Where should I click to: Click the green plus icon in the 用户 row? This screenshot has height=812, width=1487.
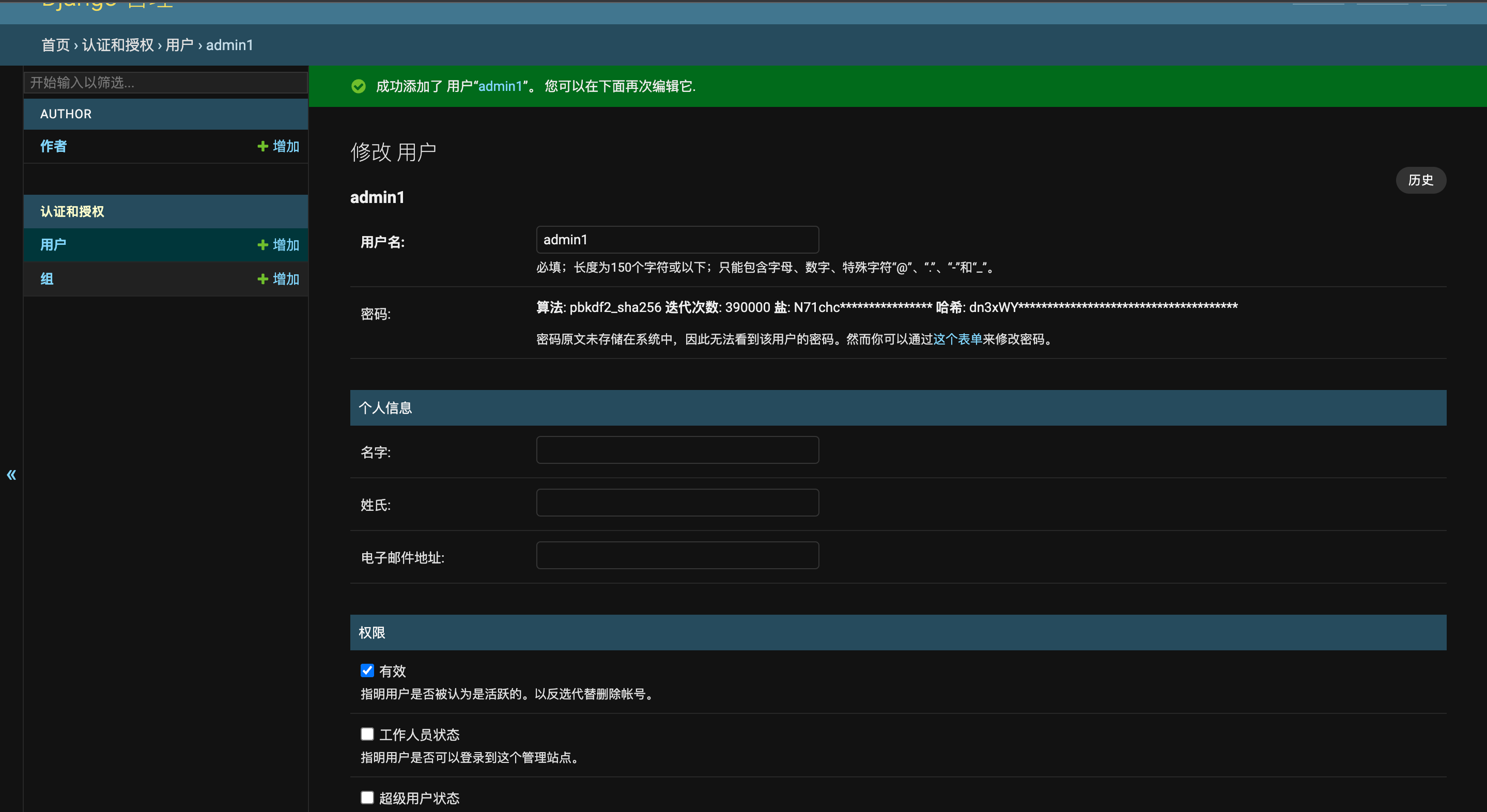(262, 245)
